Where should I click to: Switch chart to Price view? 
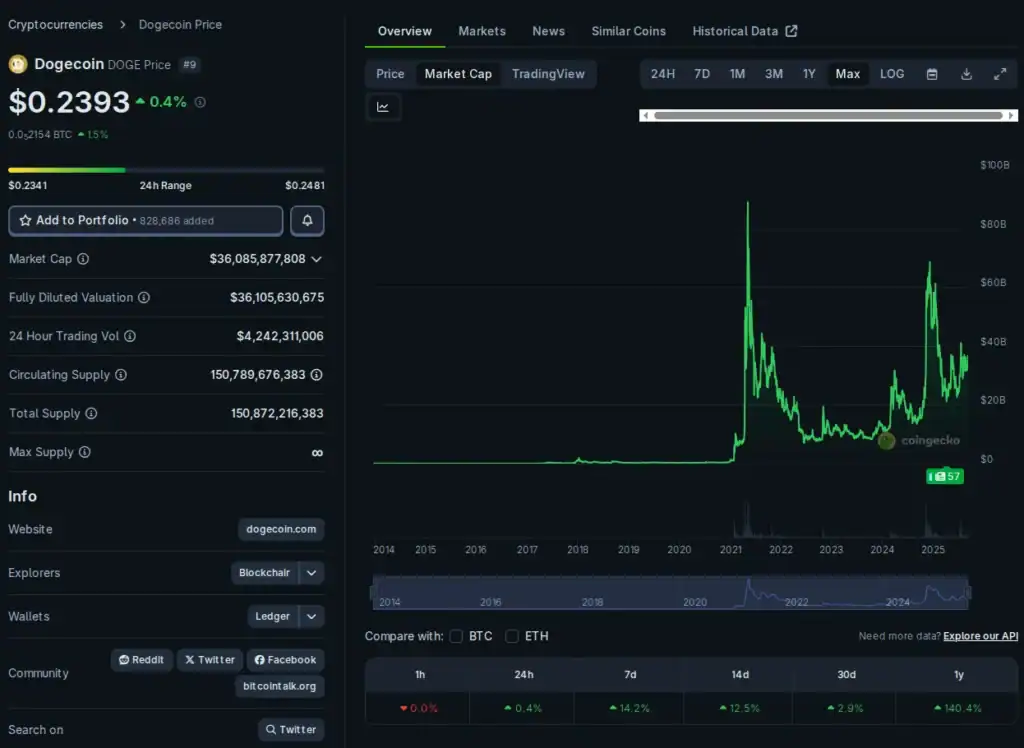(390, 74)
